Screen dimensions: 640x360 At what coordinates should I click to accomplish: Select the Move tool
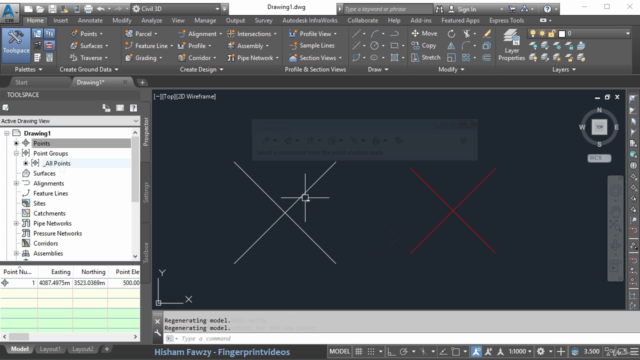[x=424, y=33]
